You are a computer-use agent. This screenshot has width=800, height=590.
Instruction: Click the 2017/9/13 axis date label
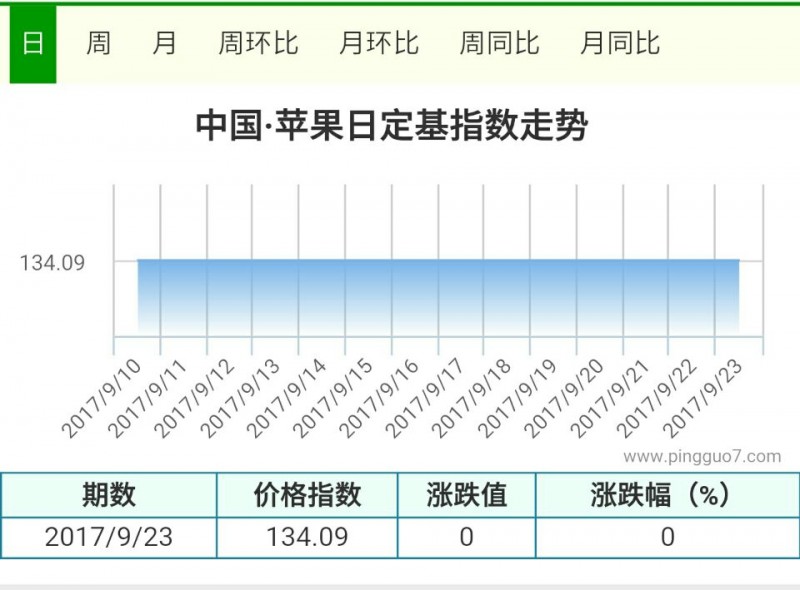[x=240, y=398]
